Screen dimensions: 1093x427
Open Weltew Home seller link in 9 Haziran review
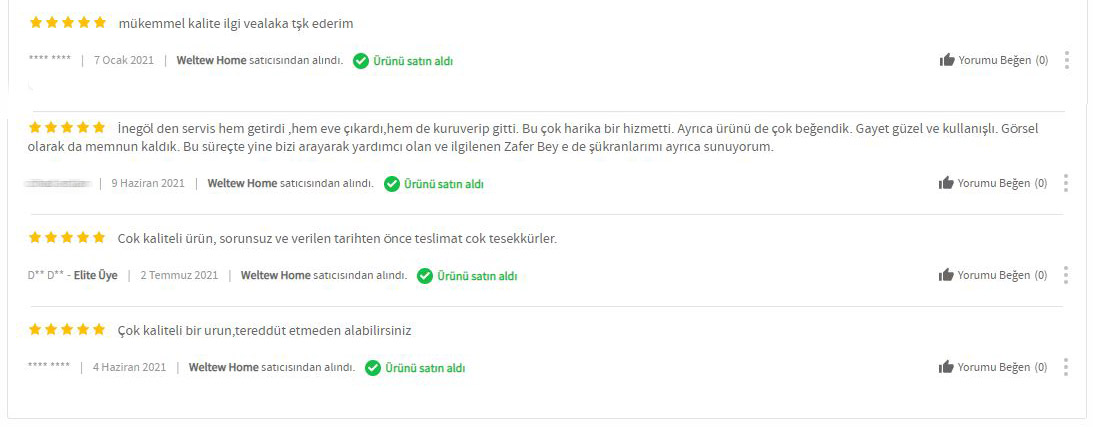click(x=243, y=184)
